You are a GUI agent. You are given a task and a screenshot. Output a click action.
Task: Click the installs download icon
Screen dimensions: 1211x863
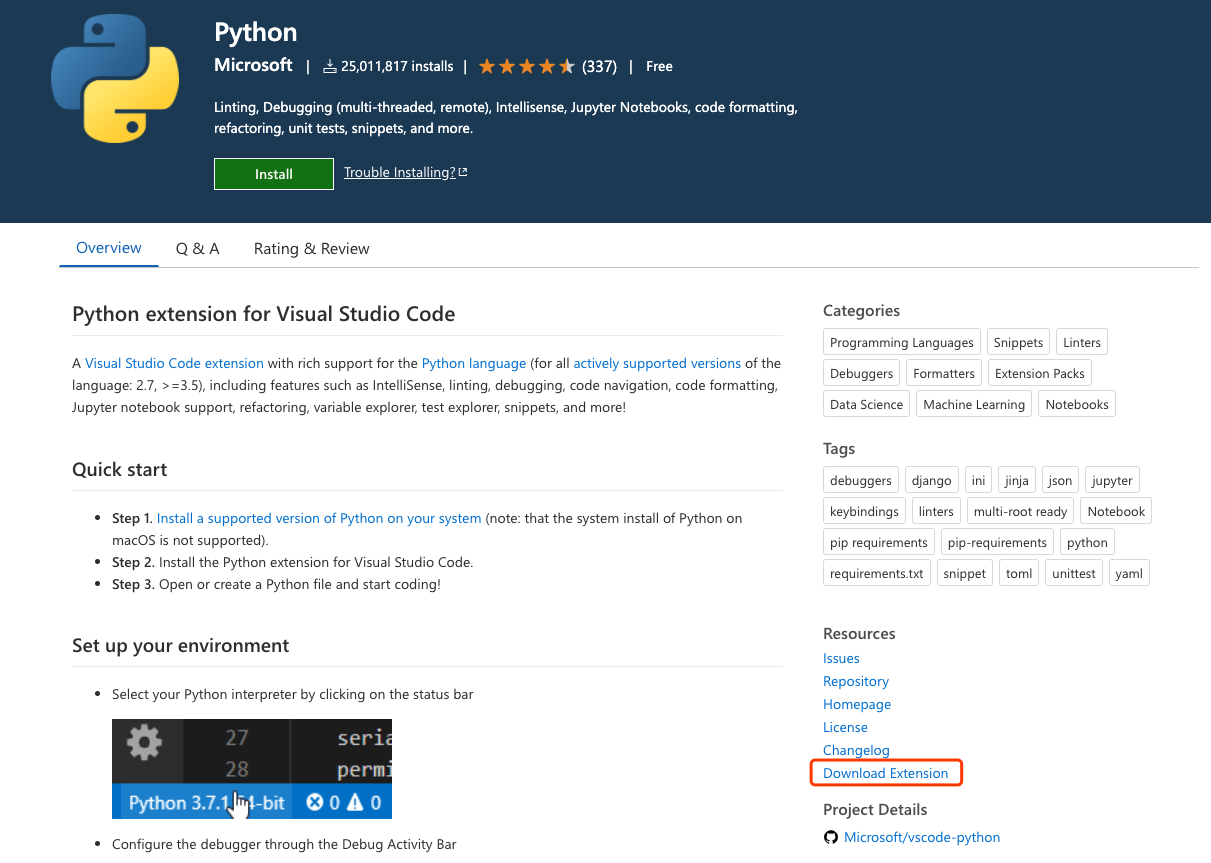coord(329,66)
